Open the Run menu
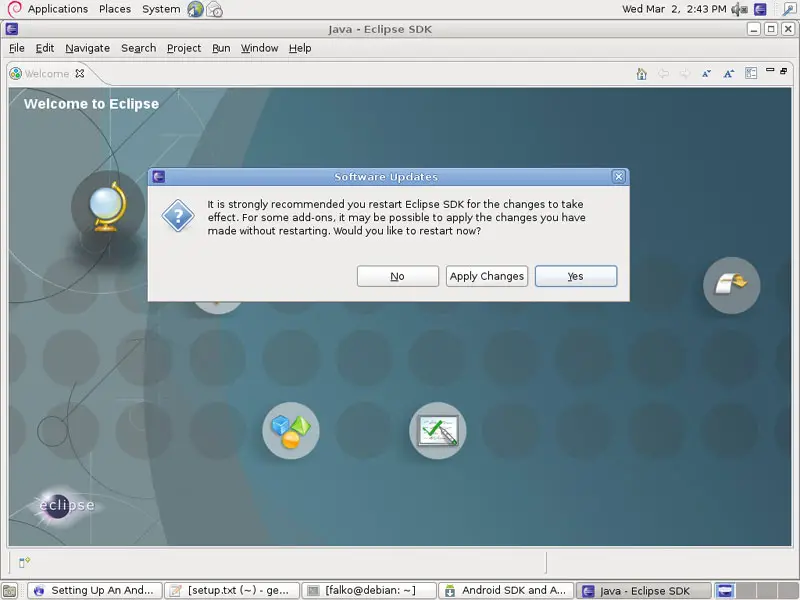Screen dimensions: 800x600 tap(221, 48)
